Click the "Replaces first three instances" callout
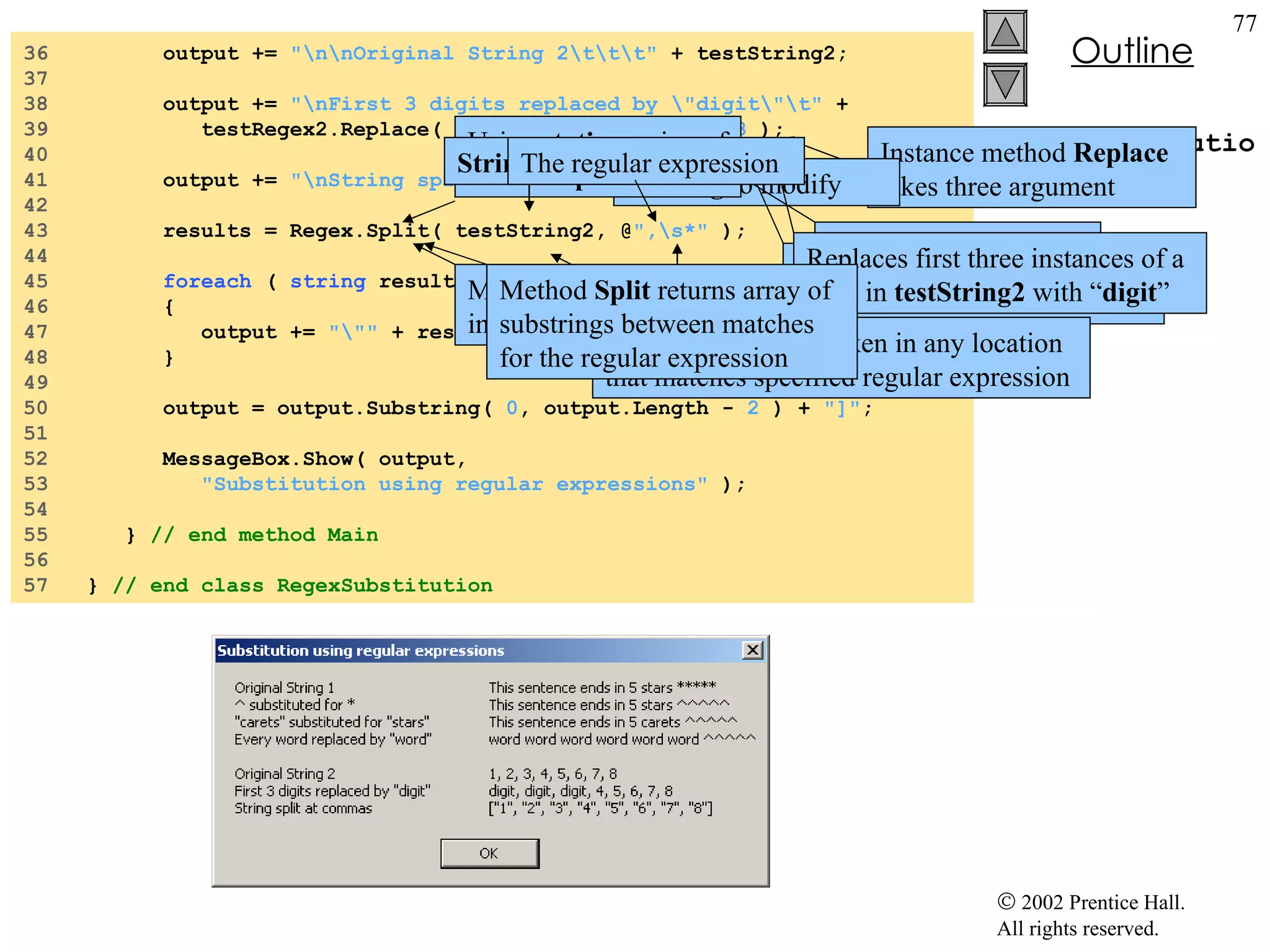This screenshot has width=1270, height=952. [x=1000, y=273]
